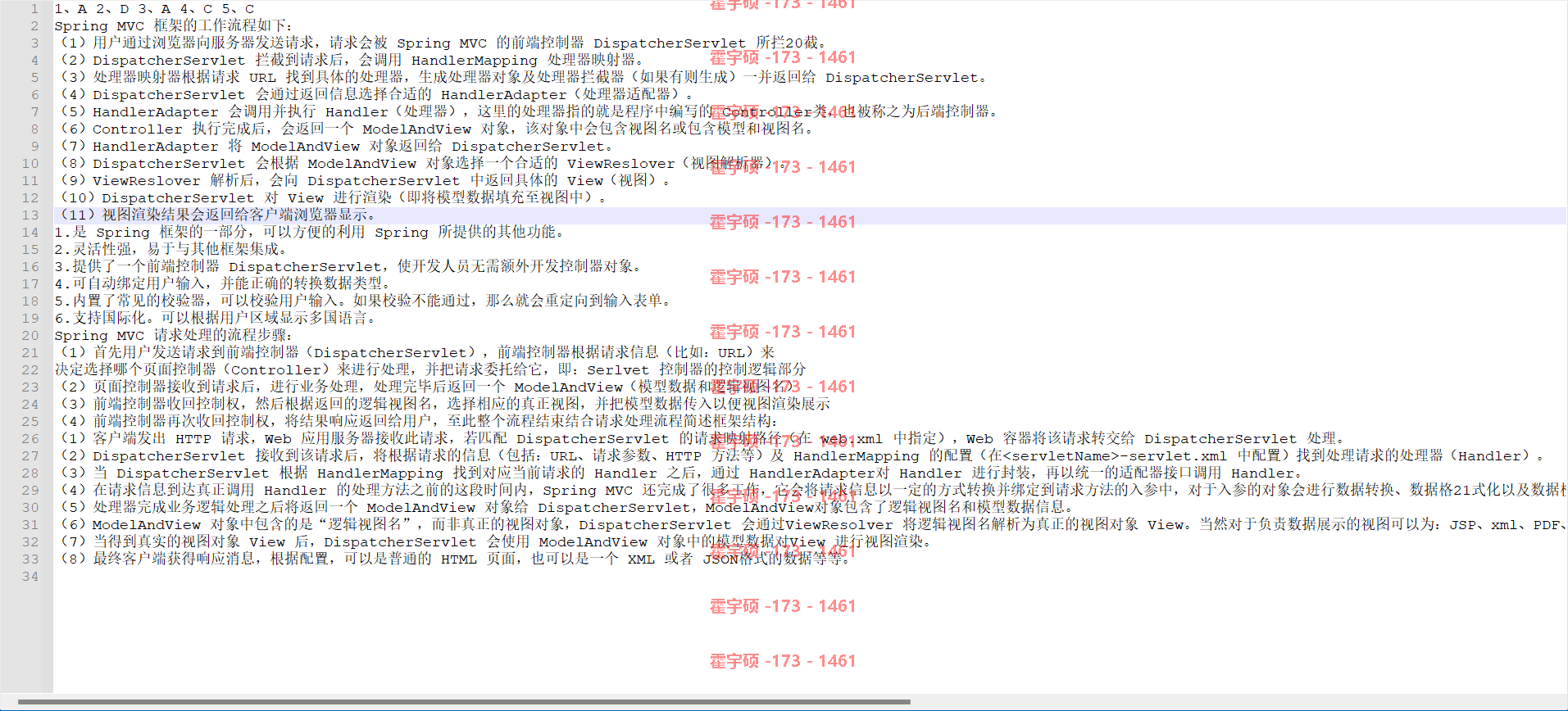The image size is (1568, 711).
Task: Select line number 1 in the gutter
Action: (x=34, y=9)
